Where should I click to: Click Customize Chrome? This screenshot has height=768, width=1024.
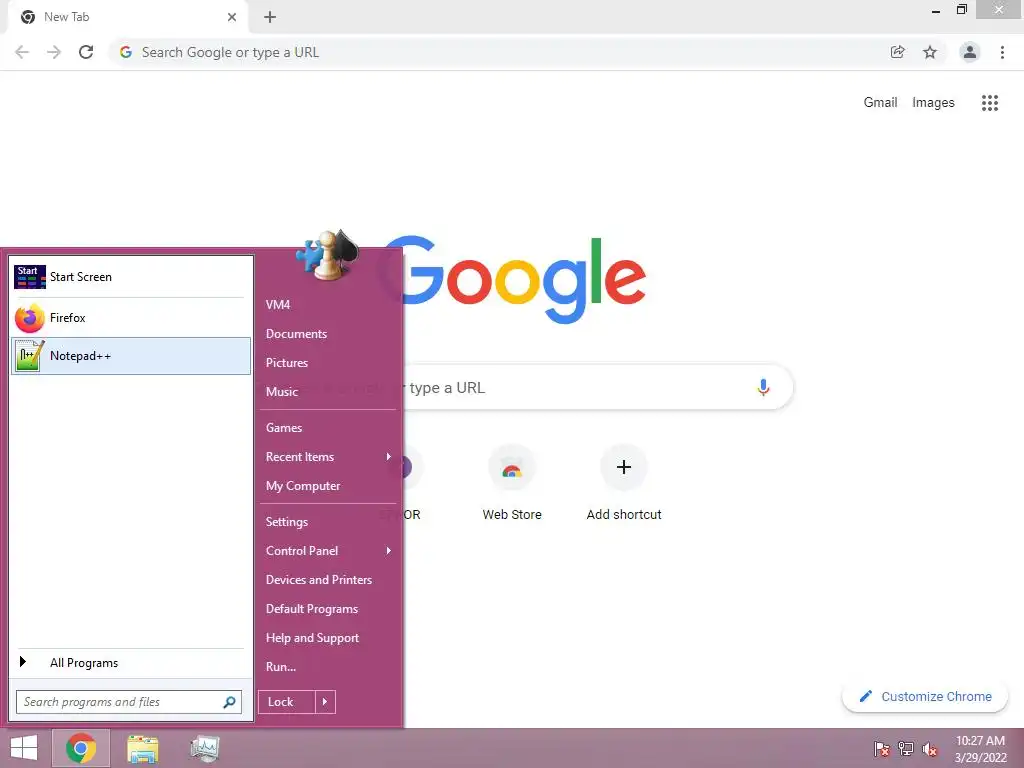(925, 697)
